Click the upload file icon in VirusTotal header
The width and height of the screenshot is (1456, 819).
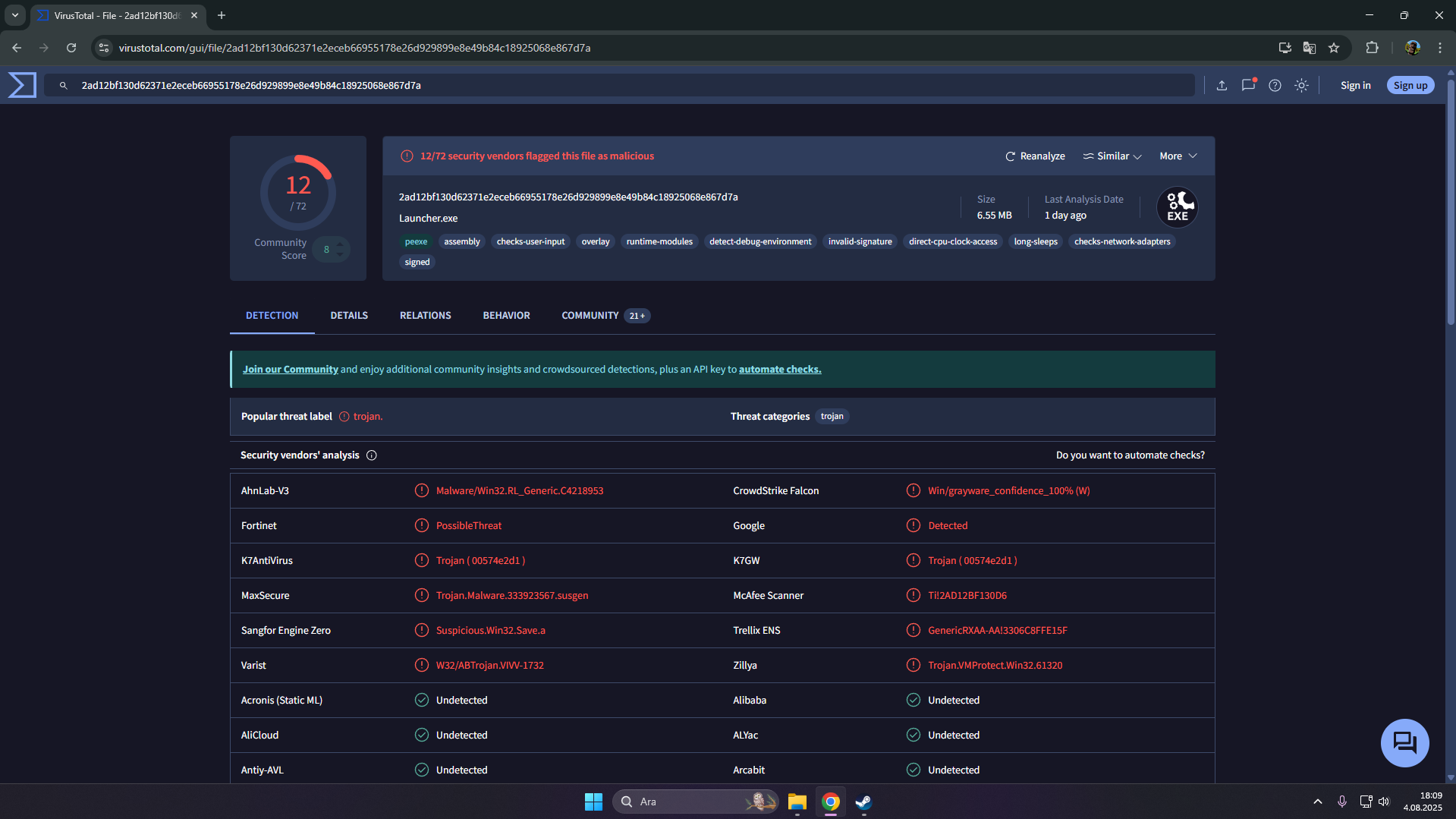1222,85
